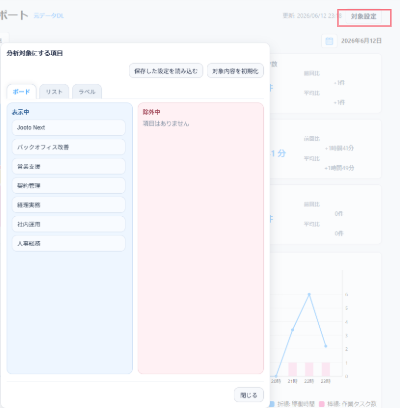The height and width of the screenshot is (408, 400).
Task: Switch to the ラベル tab
Action: 87,92
